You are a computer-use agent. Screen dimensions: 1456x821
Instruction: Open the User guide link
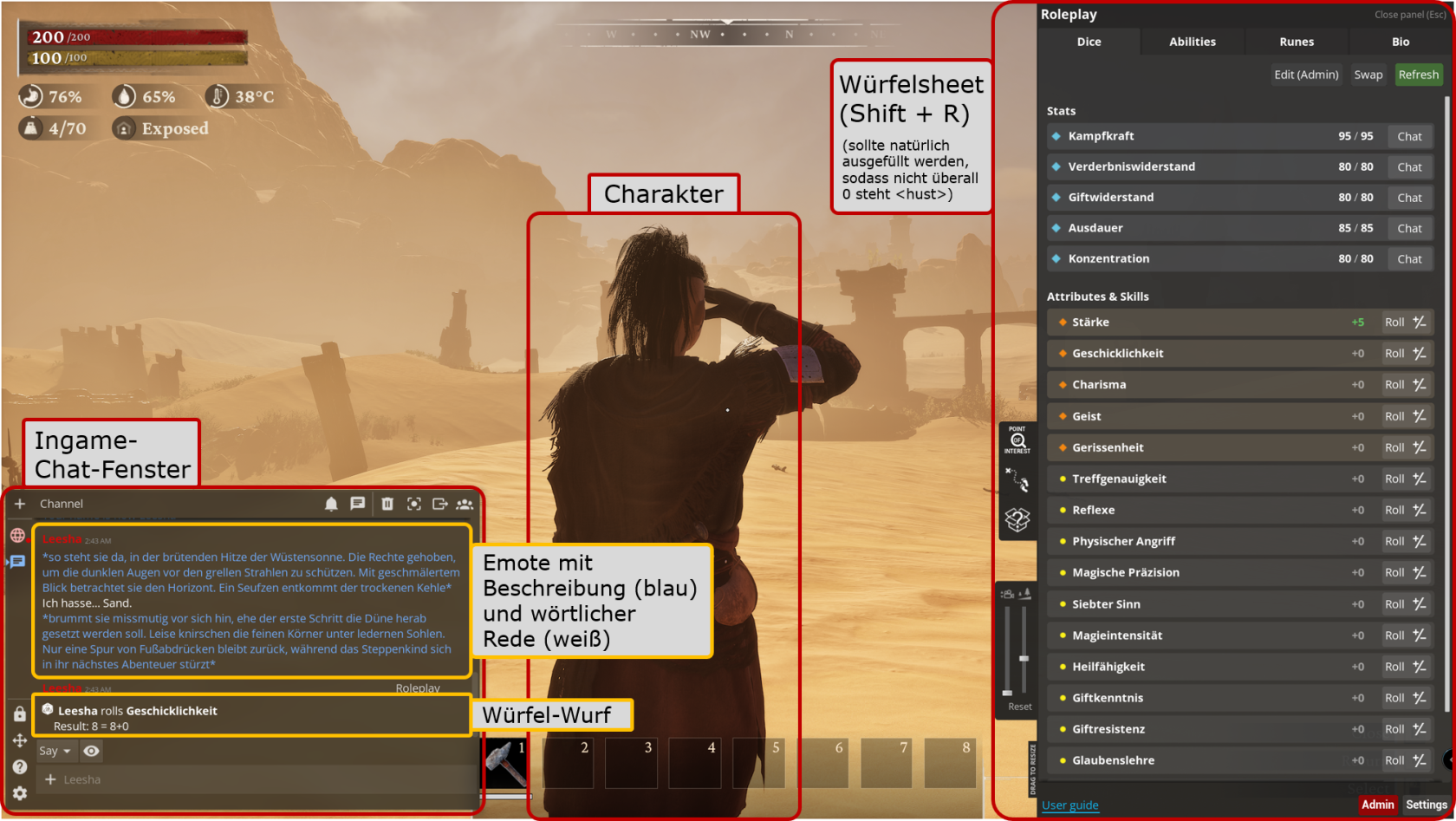(x=1070, y=805)
